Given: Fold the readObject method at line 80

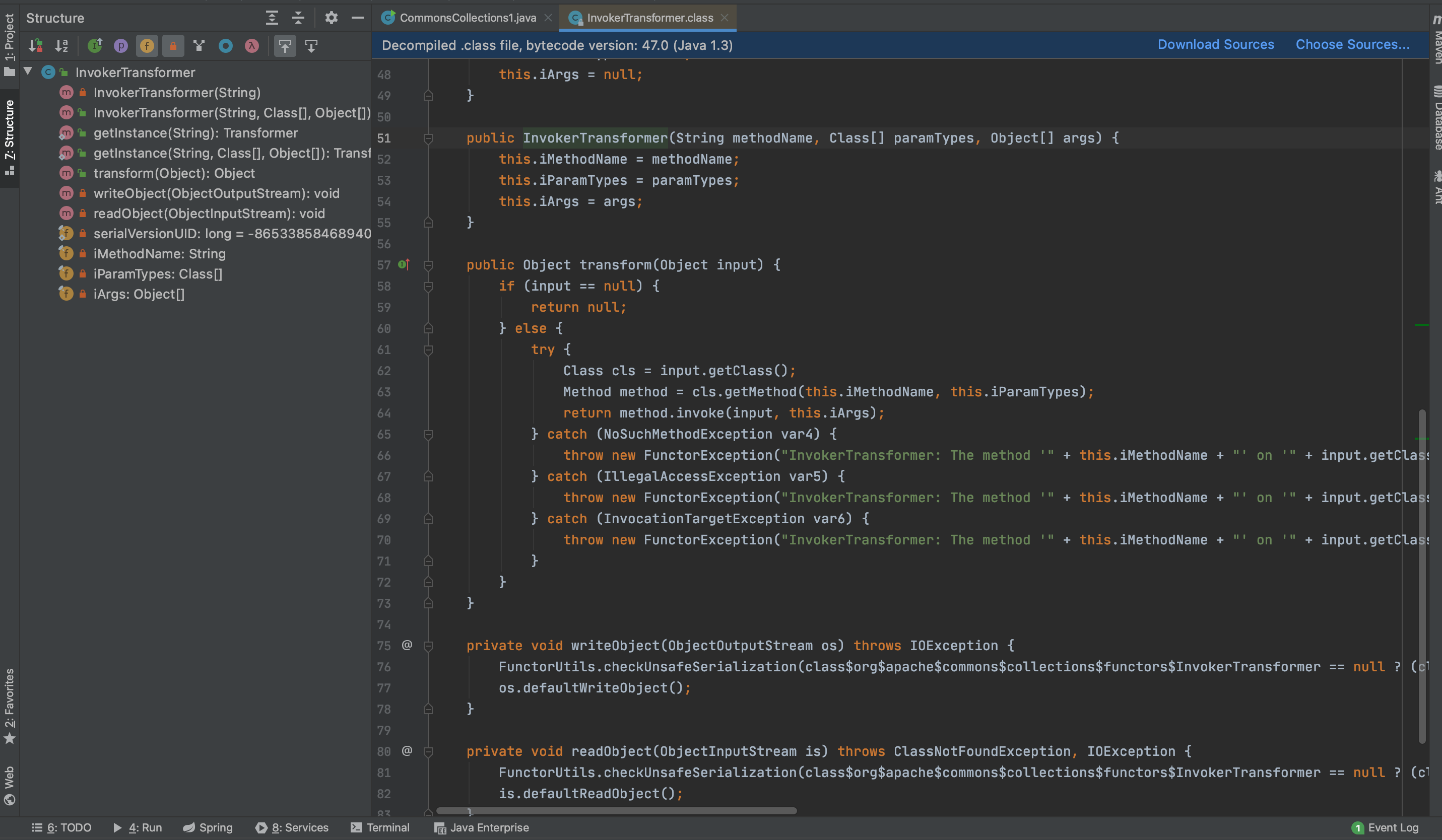Looking at the screenshot, I should point(428,751).
